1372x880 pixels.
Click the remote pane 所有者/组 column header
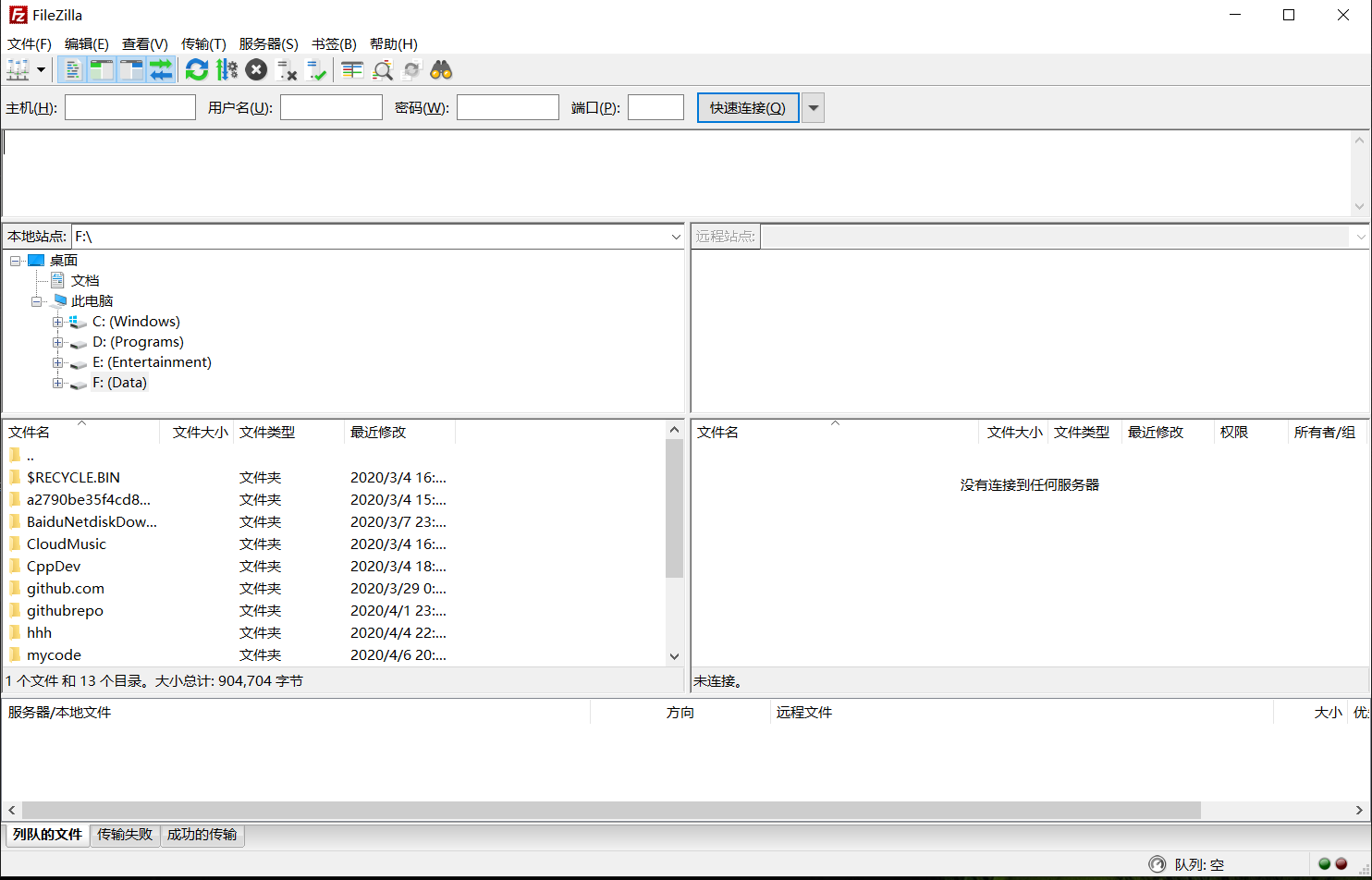tap(1328, 432)
